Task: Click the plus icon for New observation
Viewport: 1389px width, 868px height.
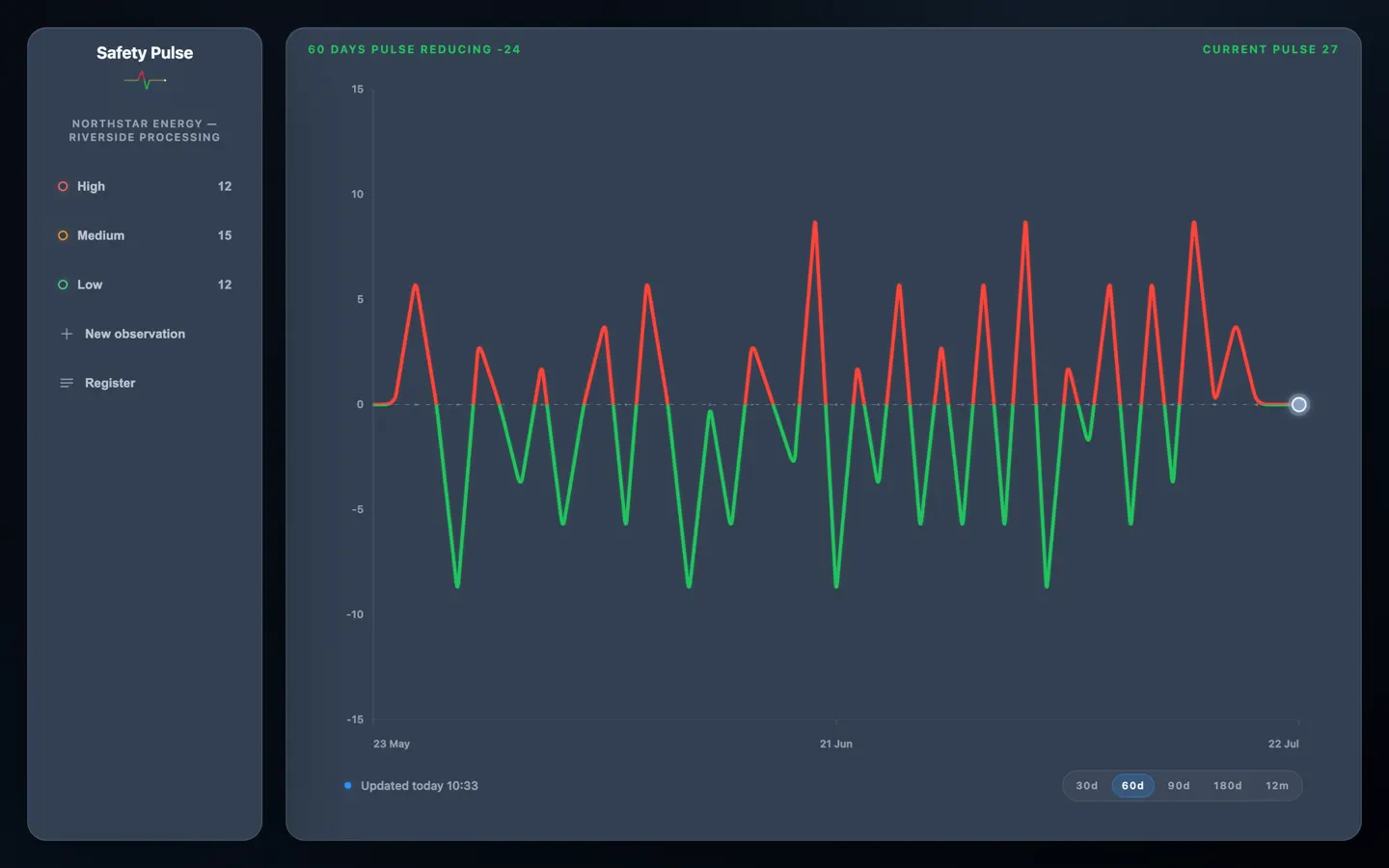Action: [x=67, y=334]
